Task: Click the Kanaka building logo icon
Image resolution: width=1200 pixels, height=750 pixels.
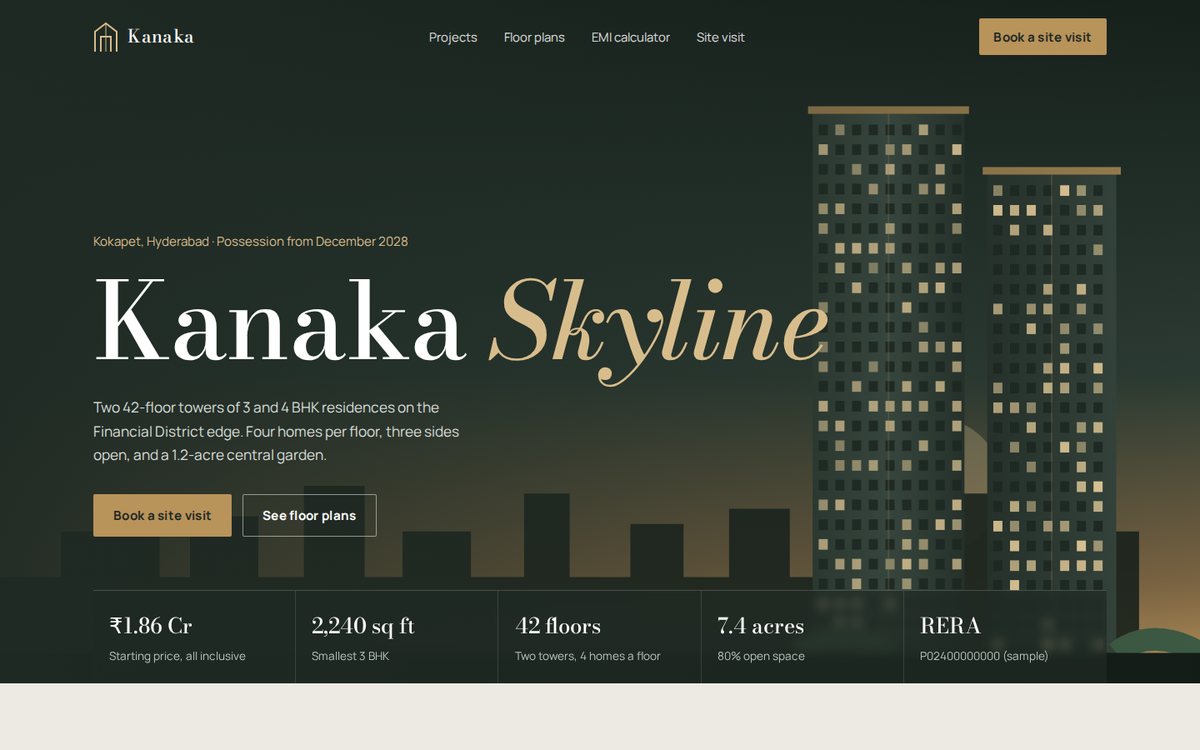Action: (x=106, y=37)
